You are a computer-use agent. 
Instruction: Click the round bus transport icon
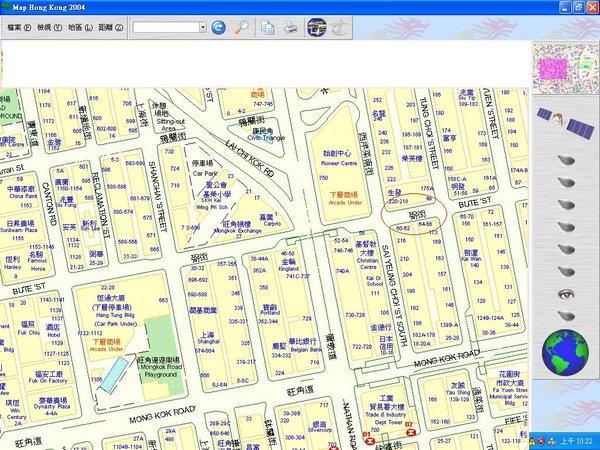coord(317,28)
